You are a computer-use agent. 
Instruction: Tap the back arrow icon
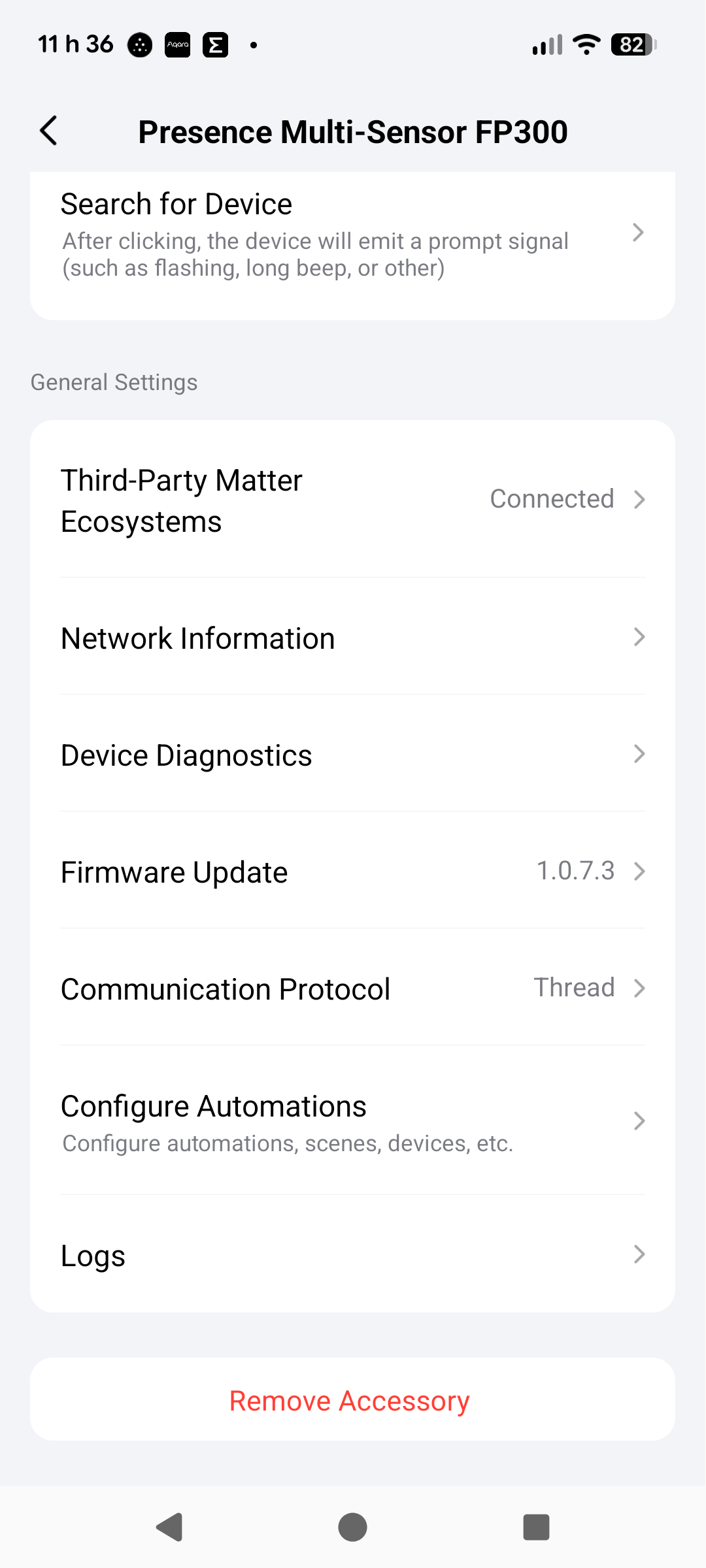(x=49, y=131)
